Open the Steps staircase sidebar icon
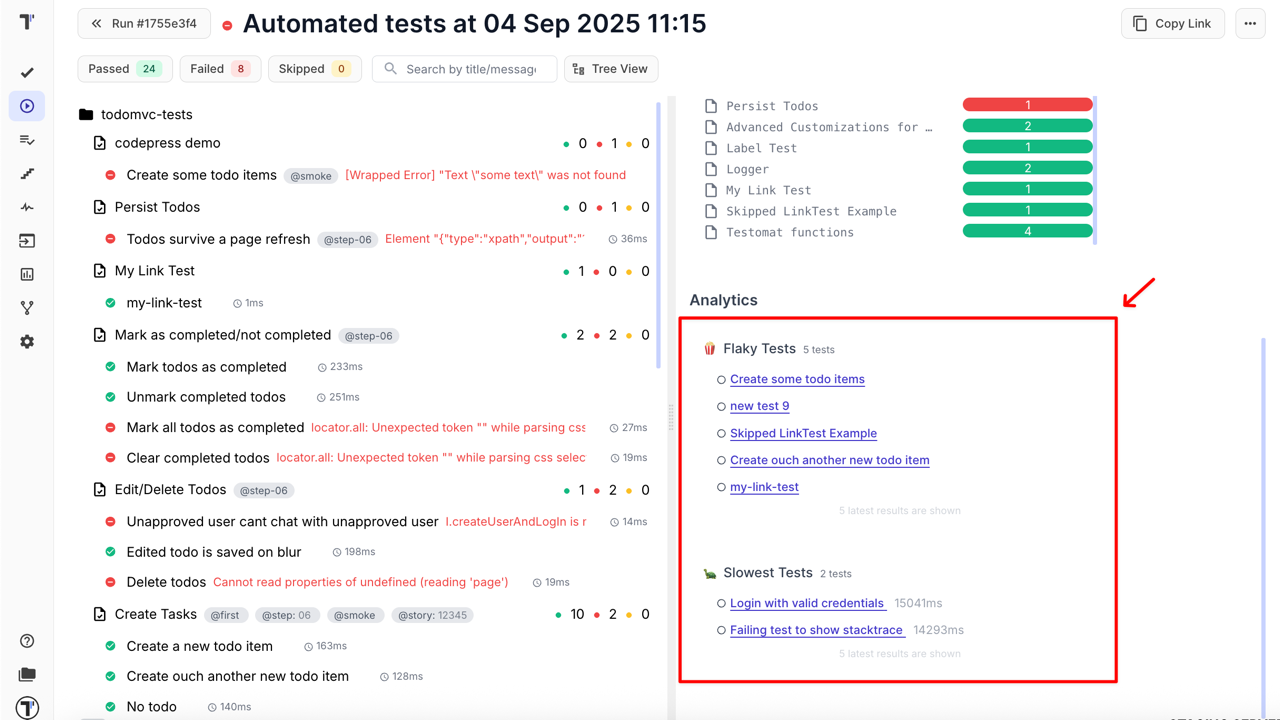This screenshot has height=720, width=1280. click(27, 174)
